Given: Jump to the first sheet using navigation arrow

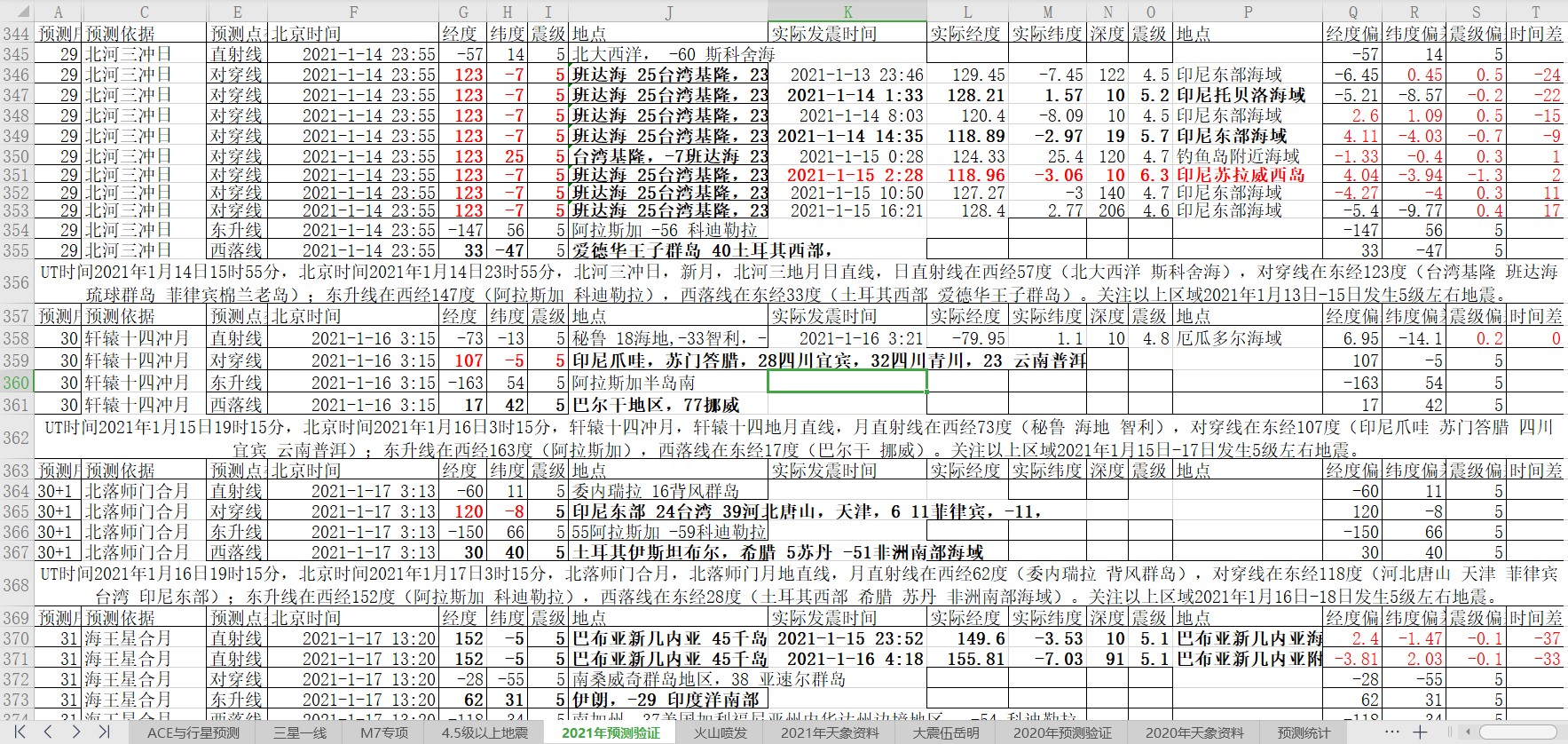Looking at the screenshot, I should (20, 732).
